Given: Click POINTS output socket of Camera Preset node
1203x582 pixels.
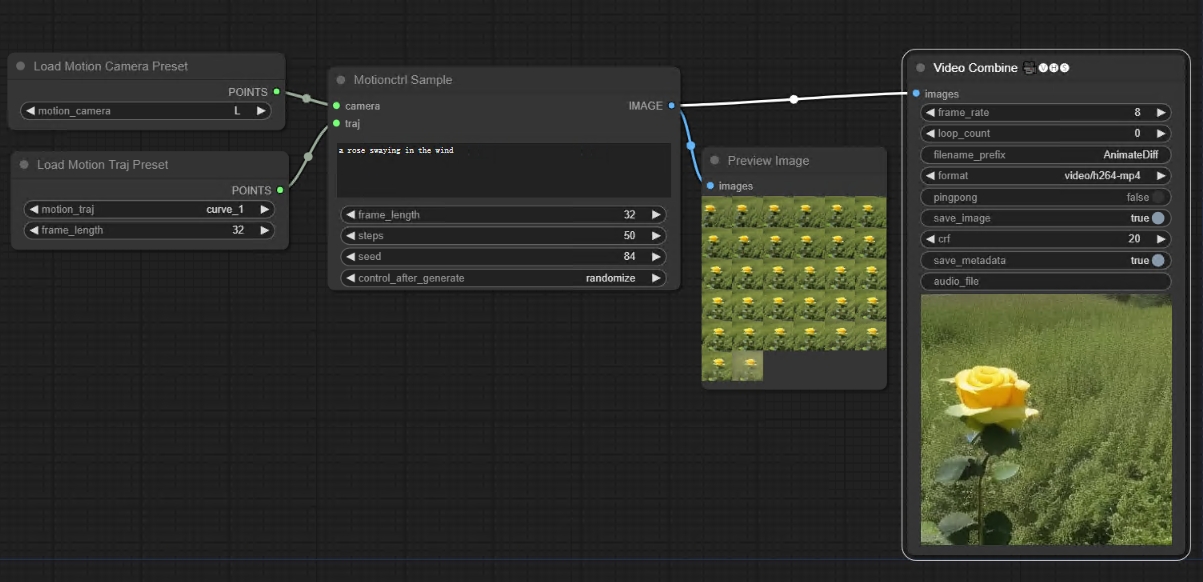Looking at the screenshot, I should coord(277,92).
